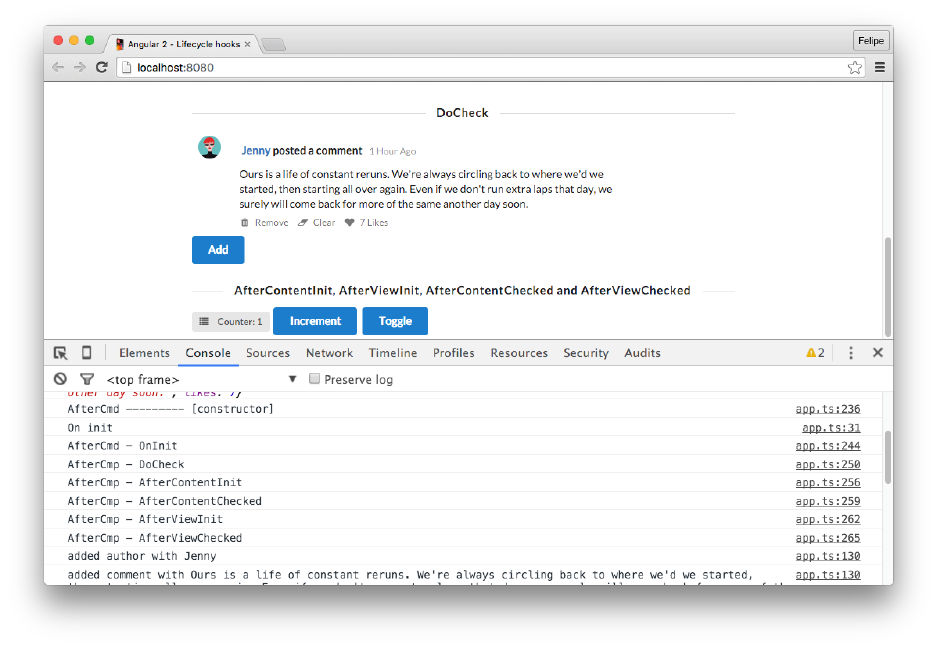The height and width of the screenshot is (647, 937).
Task: Clear console with the ban icon
Action: point(60,379)
